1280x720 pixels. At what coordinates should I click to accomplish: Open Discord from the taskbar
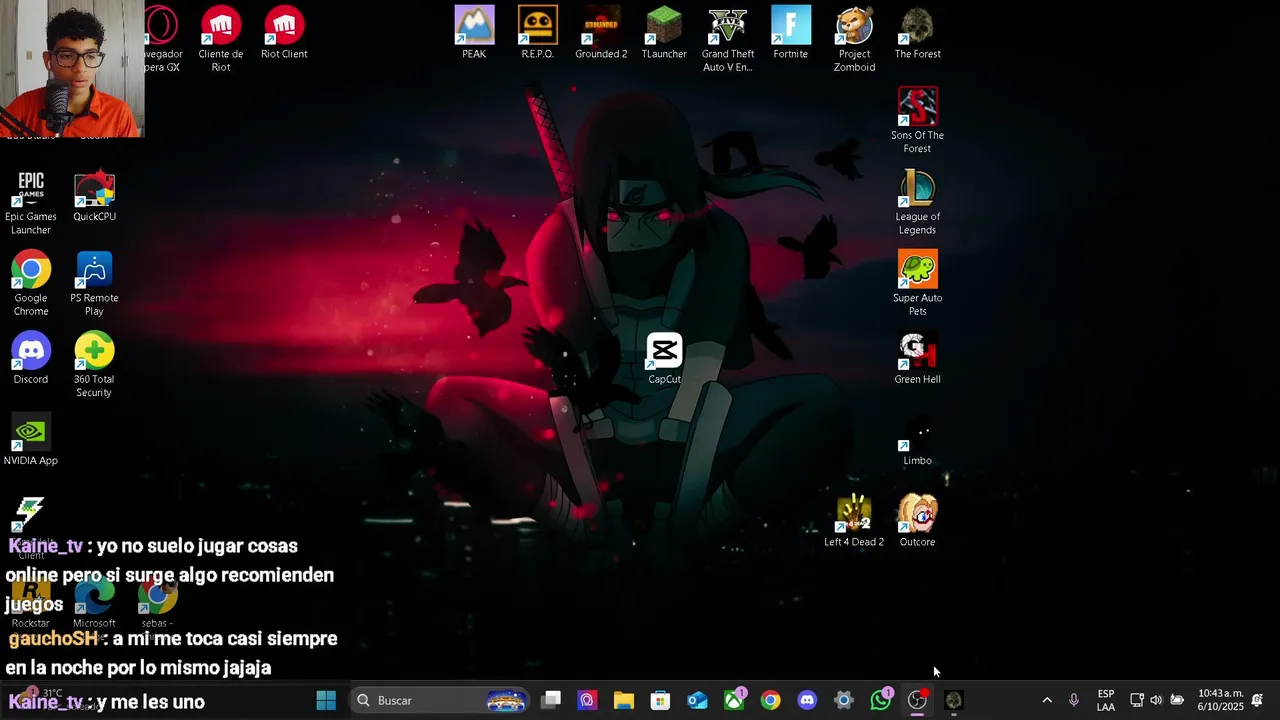click(x=807, y=700)
